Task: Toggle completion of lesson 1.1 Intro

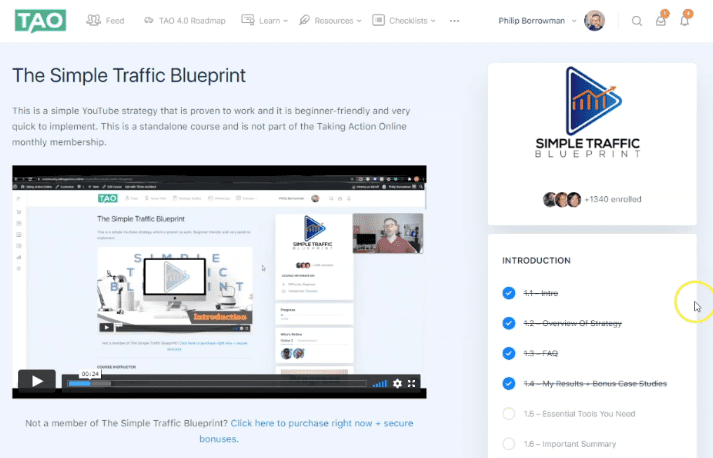Action: [509, 293]
